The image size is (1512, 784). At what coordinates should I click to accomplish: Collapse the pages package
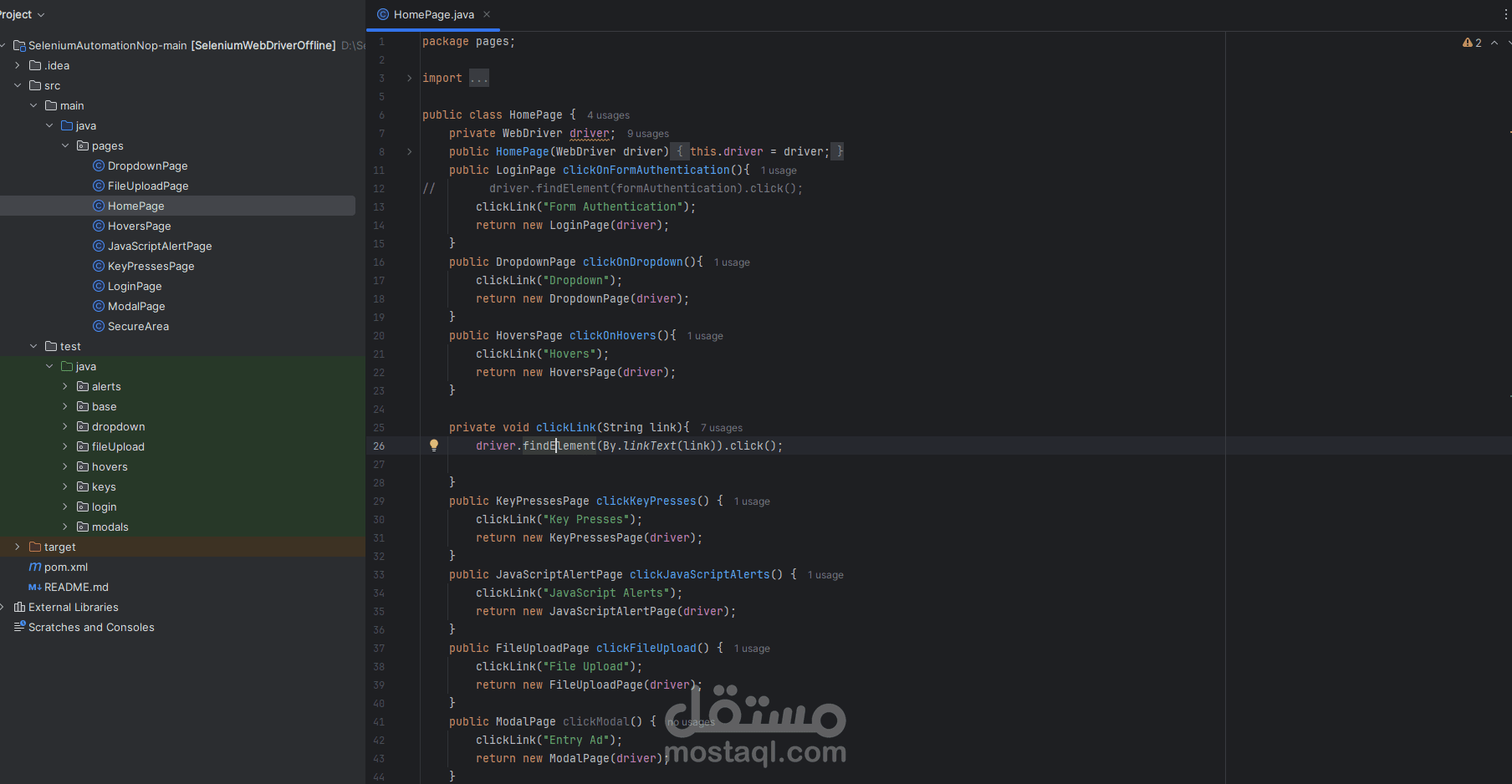click(65, 145)
